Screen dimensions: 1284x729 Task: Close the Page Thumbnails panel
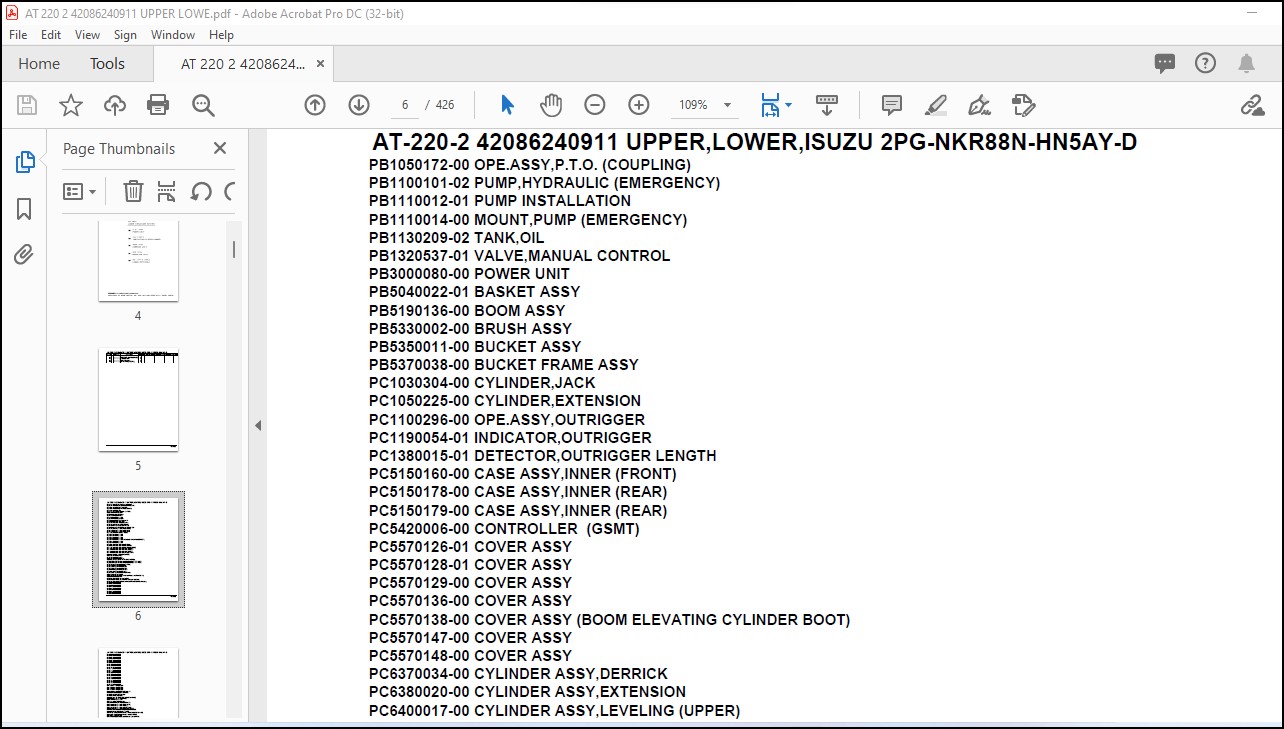pos(220,148)
